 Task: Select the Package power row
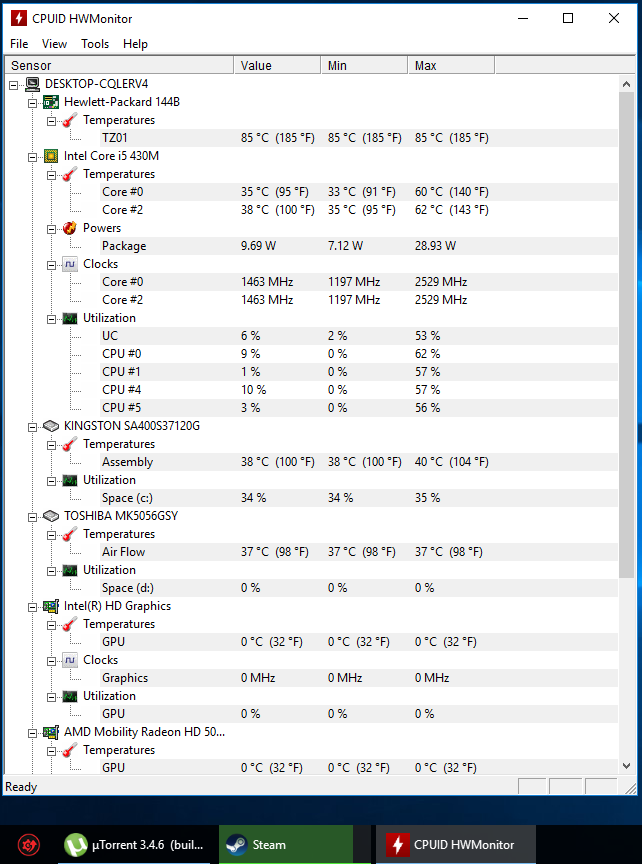[311, 246]
